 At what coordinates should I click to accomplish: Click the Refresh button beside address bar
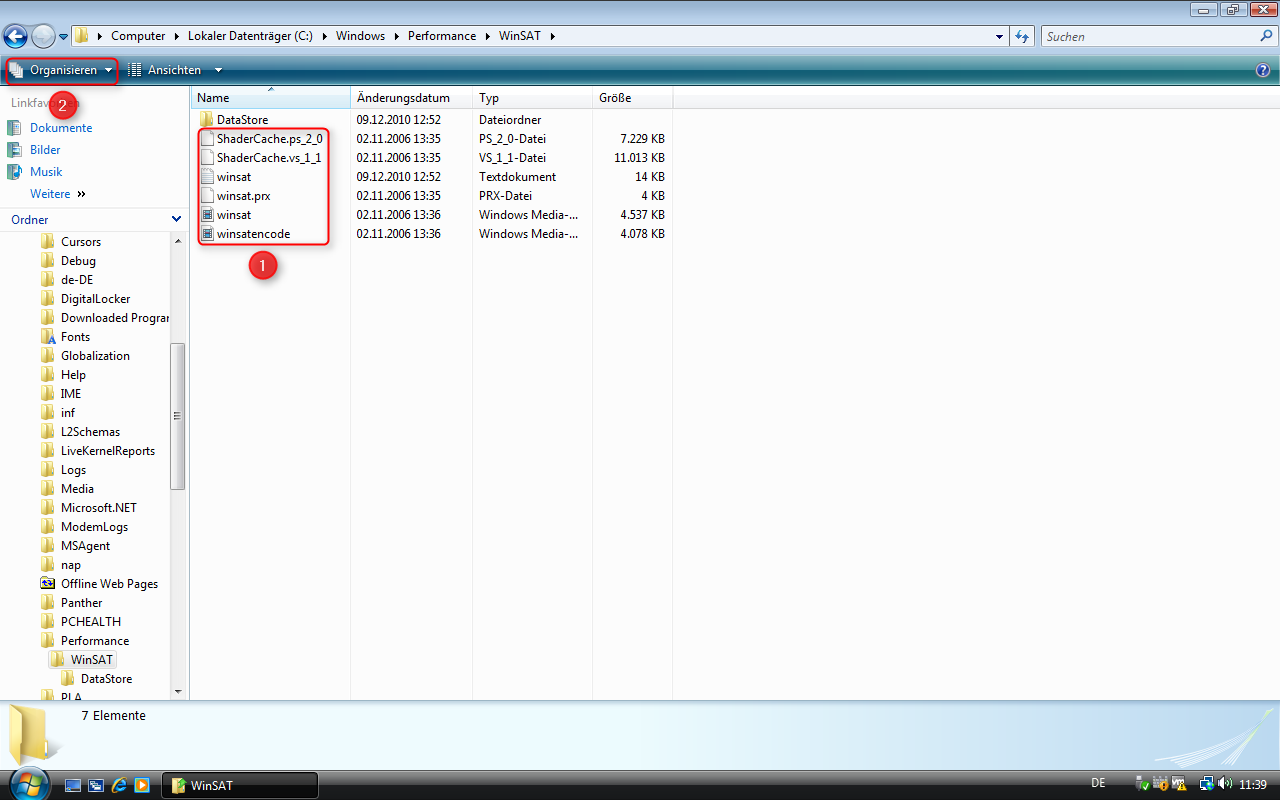coord(1021,36)
